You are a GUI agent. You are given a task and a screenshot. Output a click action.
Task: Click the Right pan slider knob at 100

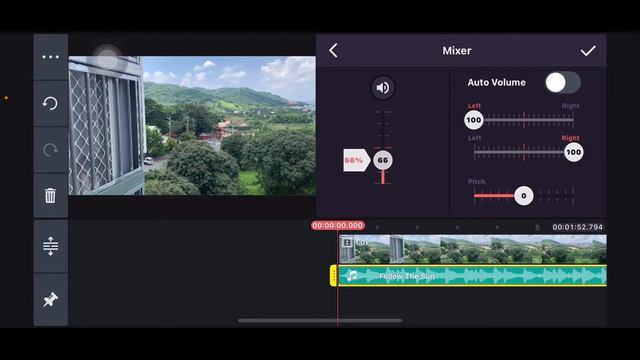(x=573, y=152)
